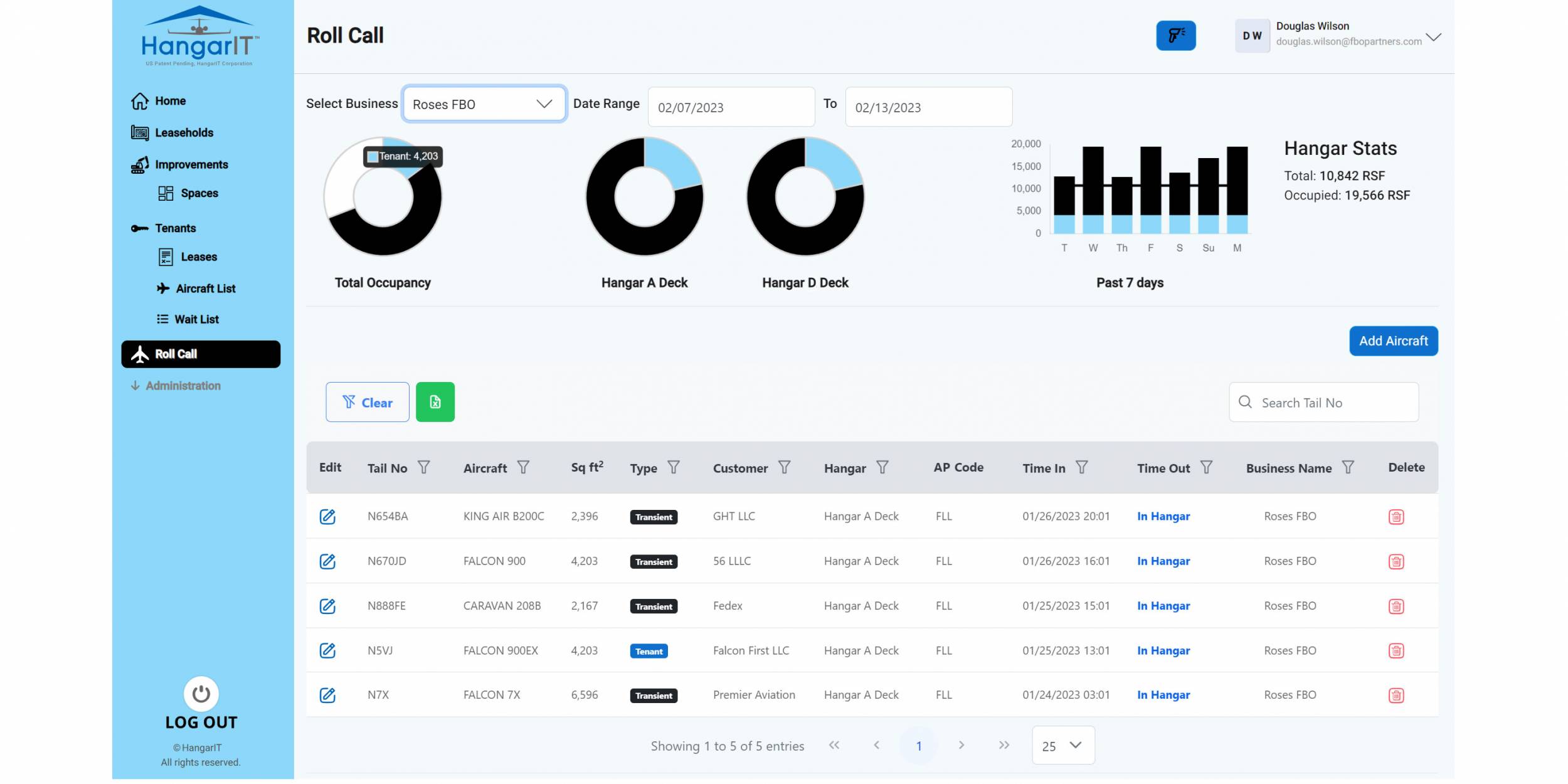Filter by Hangar column
Image resolution: width=1568 pixels, height=784 pixels.
[882, 467]
